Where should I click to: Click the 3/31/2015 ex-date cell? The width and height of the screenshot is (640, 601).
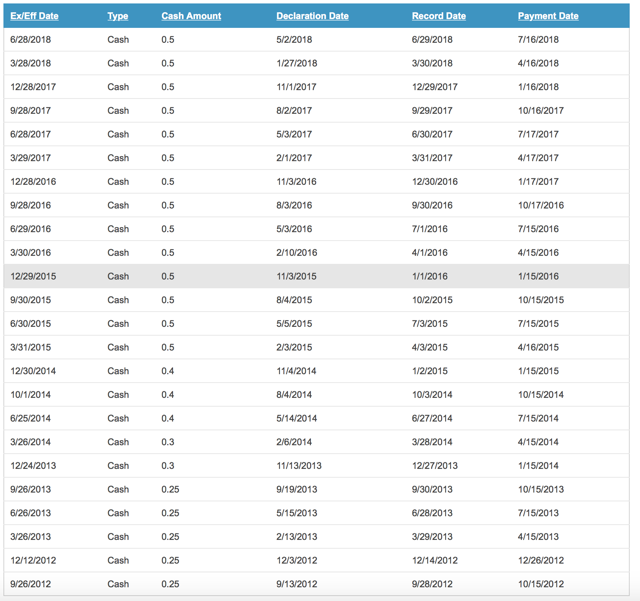pyautogui.click(x=31, y=347)
